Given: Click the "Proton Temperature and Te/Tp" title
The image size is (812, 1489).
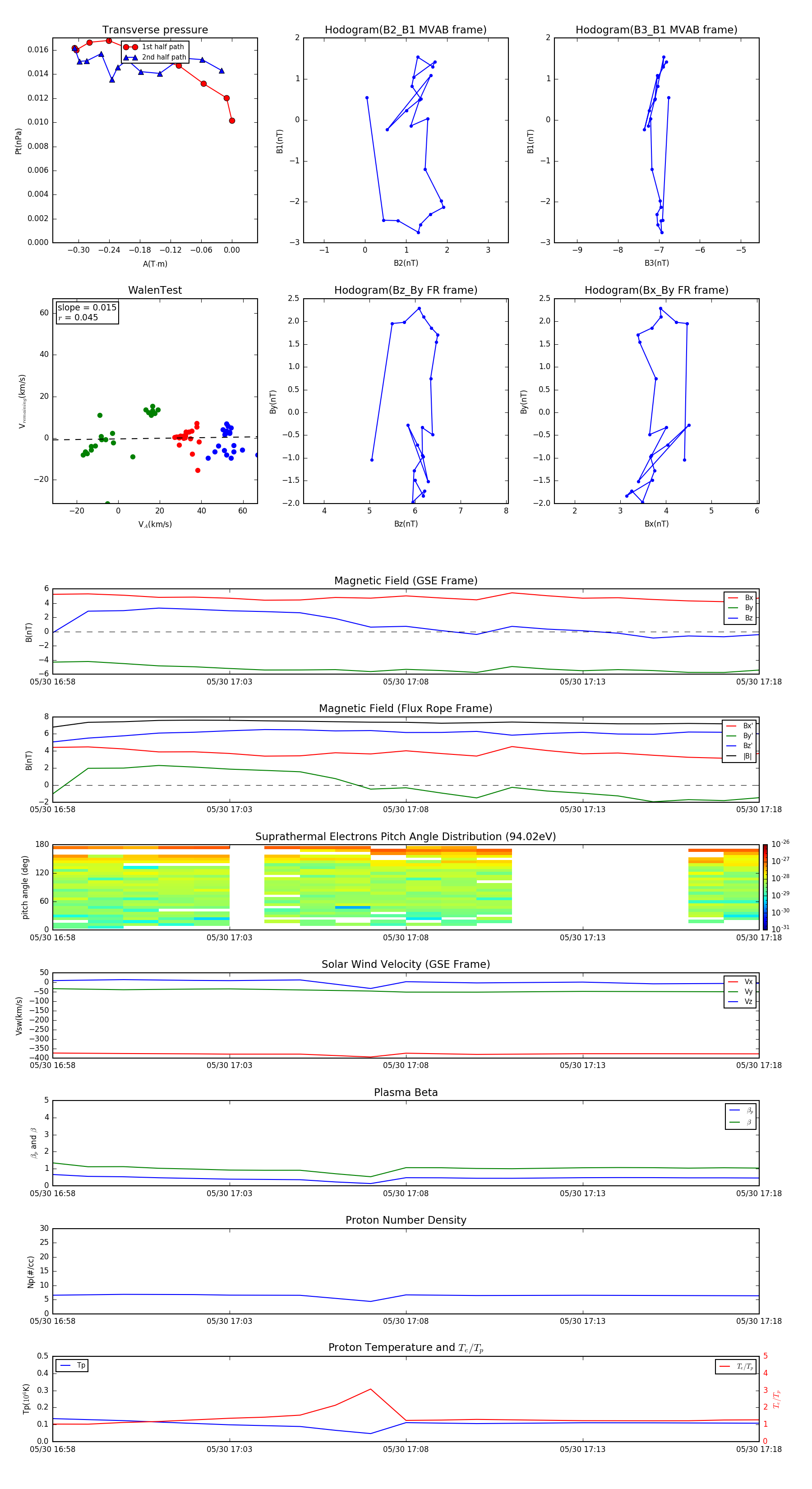Looking at the screenshot, I should click(x=406, y=1348).
